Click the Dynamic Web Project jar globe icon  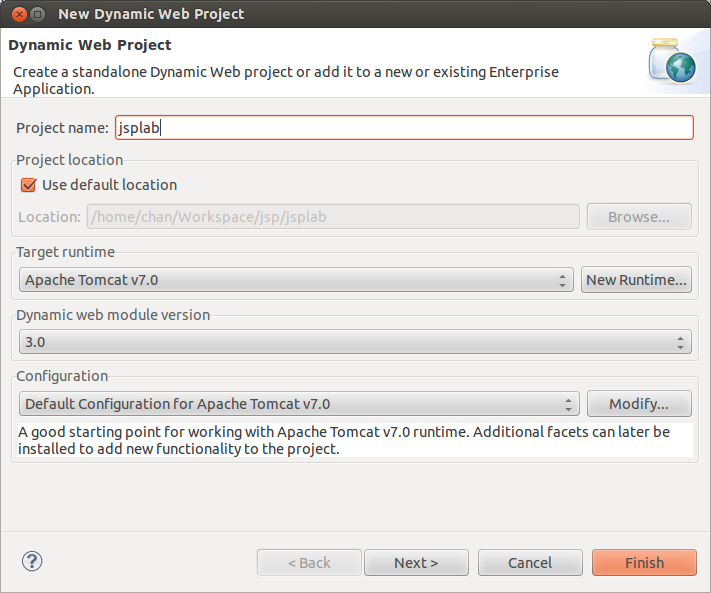[672, 61]
